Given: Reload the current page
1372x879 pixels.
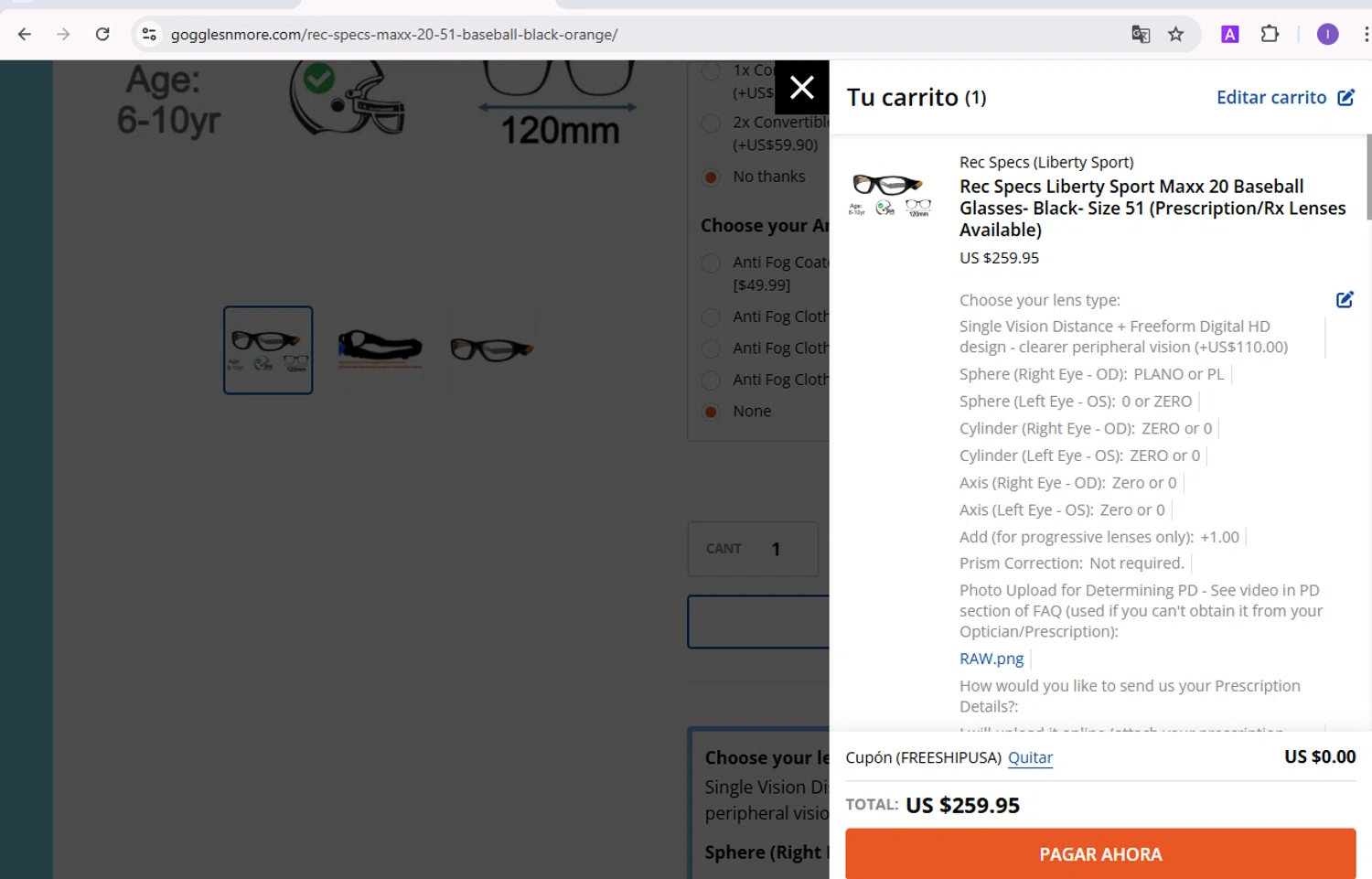Looking at the screenshot, I should pos(102,35).
